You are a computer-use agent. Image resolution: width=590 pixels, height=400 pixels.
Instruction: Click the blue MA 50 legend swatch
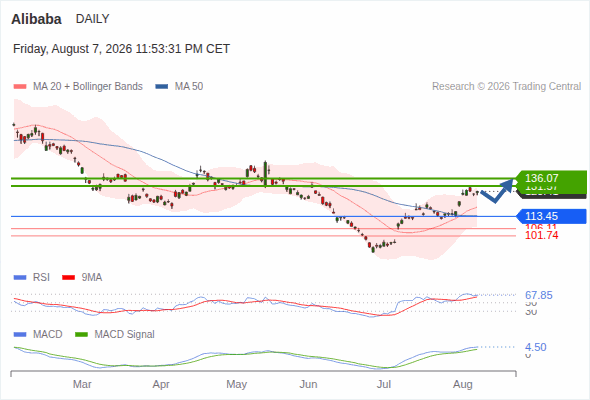[162, 87]
